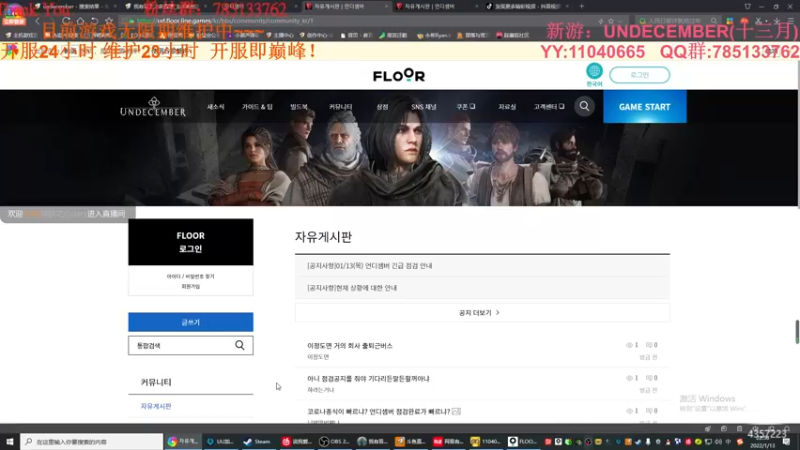Click the browser reload icon
This screenshot has width=800, height=450.
pos(66,21)
